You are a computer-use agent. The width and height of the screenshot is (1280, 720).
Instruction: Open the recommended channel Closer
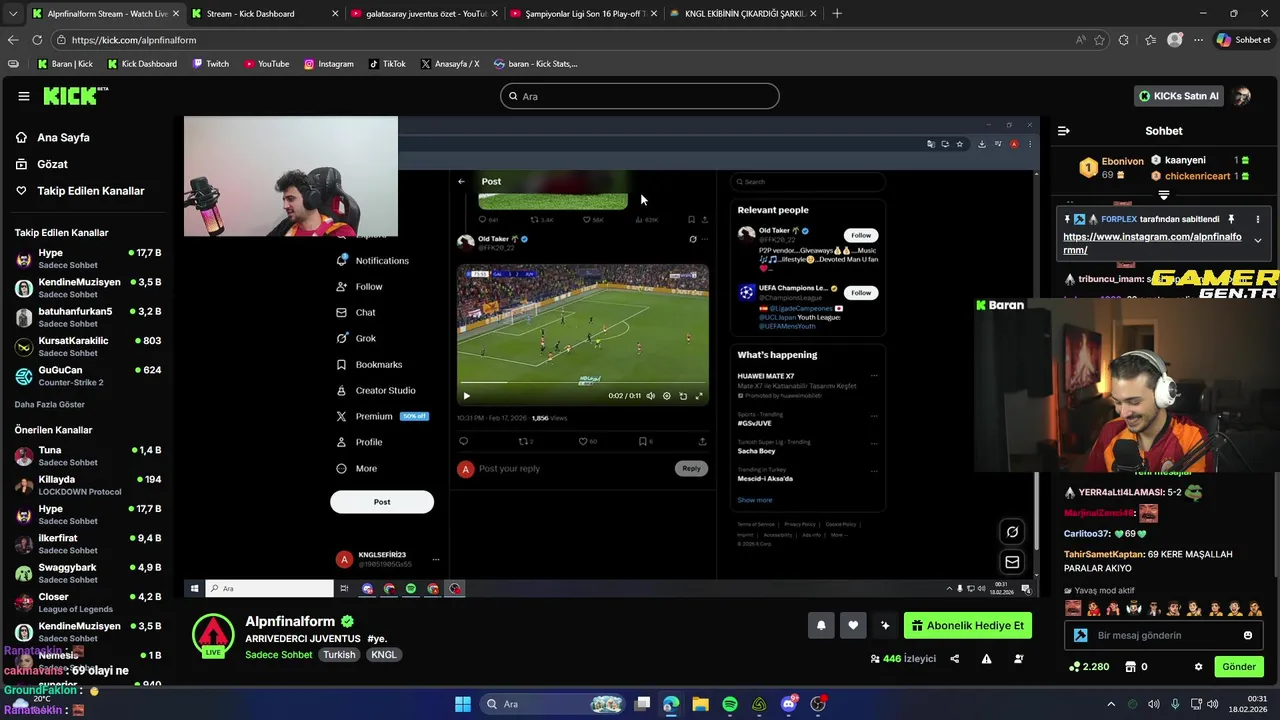pyautogui.click(x=88, y=603)
